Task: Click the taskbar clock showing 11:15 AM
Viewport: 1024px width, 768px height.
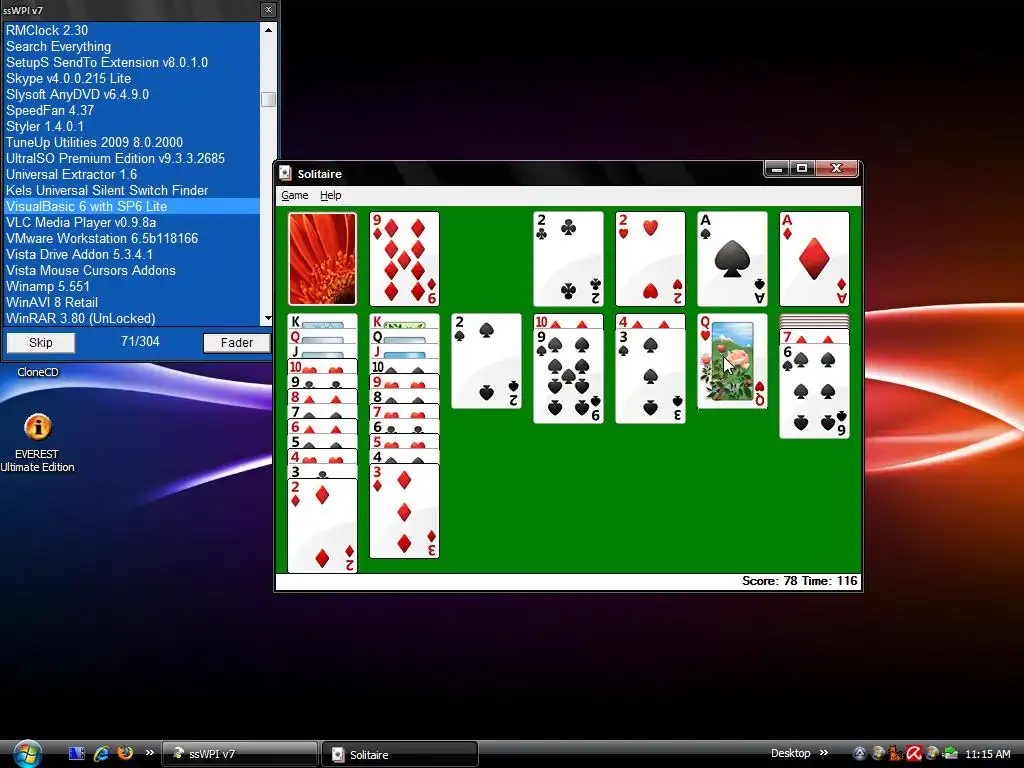Action: tap(987, 754)
